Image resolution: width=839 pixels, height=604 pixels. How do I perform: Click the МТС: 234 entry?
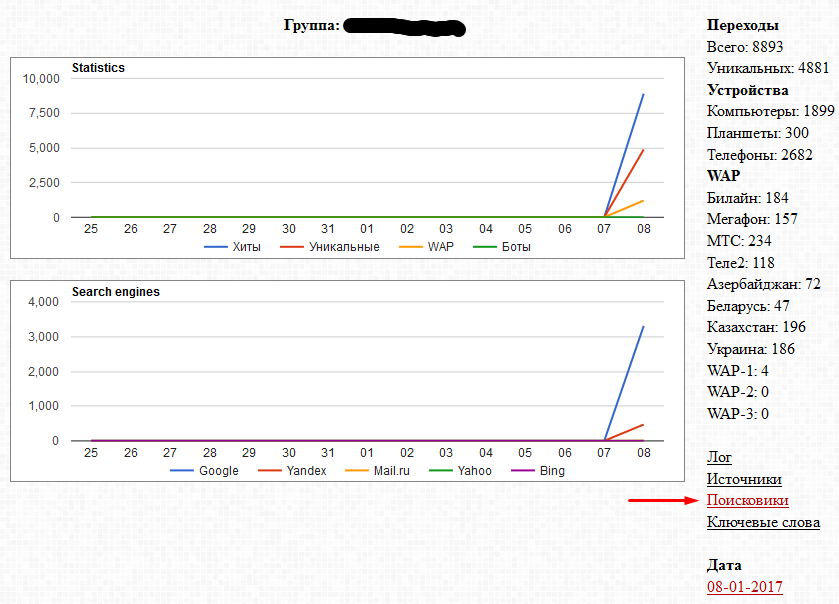click(x=739, y=241)
